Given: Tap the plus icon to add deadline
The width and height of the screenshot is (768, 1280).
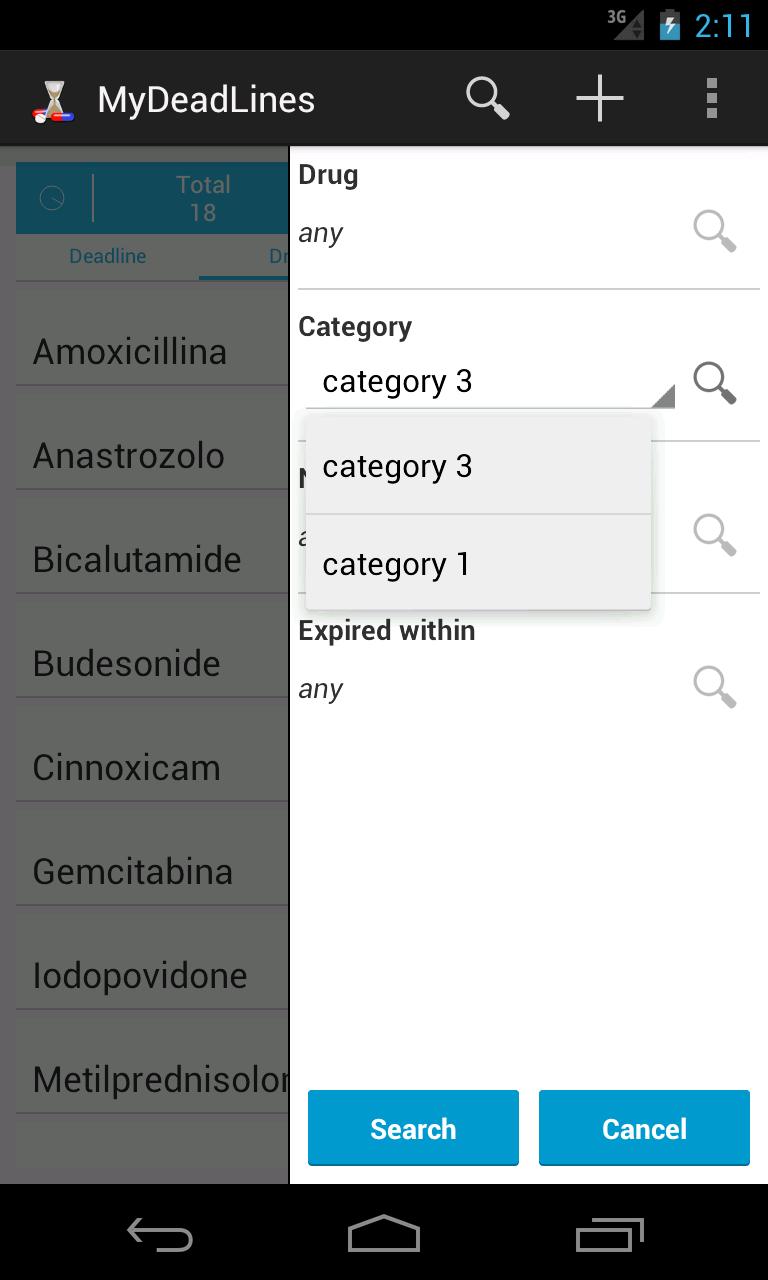Looking at the screenshot, I should (600, 99).
